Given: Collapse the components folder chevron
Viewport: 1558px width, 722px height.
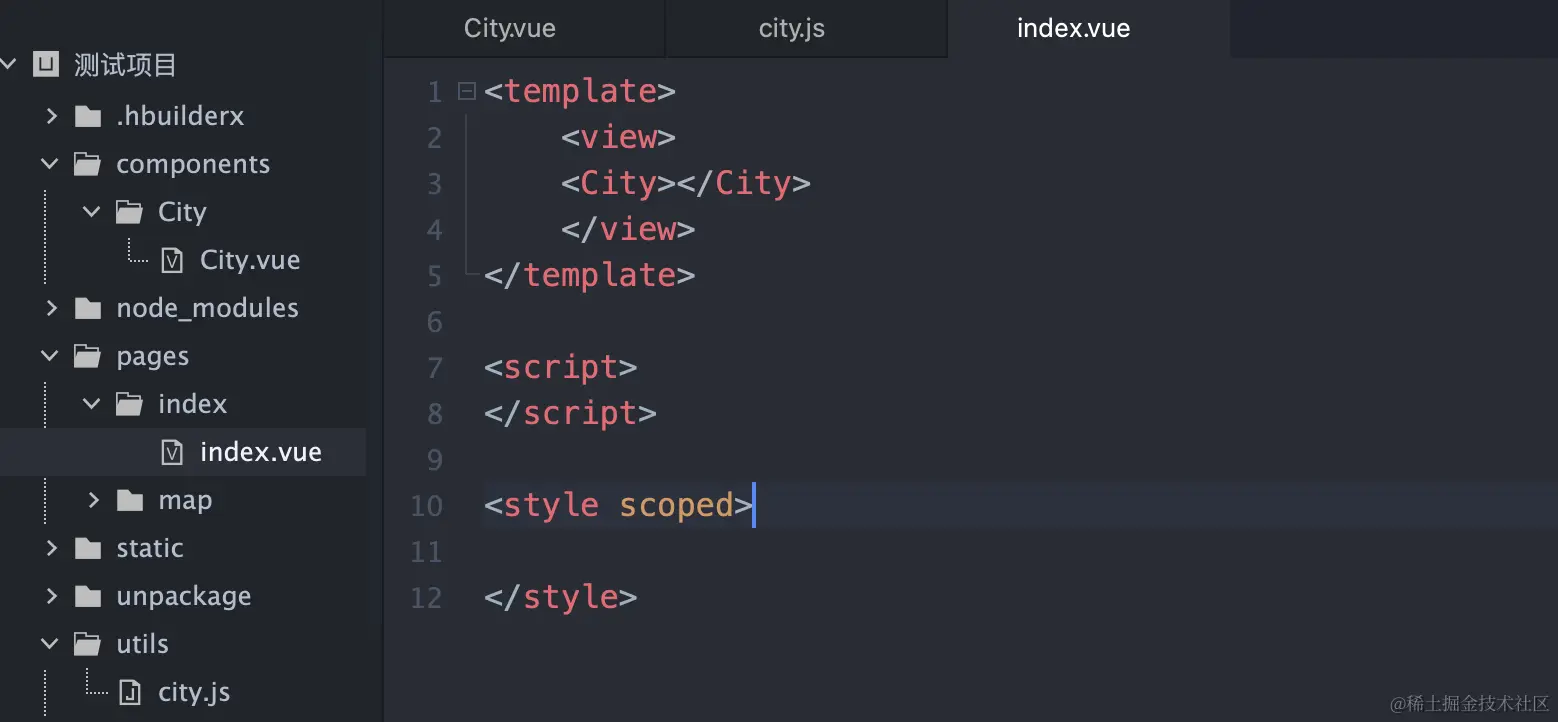Looking at the screenshot, I should tap(49, 163).
